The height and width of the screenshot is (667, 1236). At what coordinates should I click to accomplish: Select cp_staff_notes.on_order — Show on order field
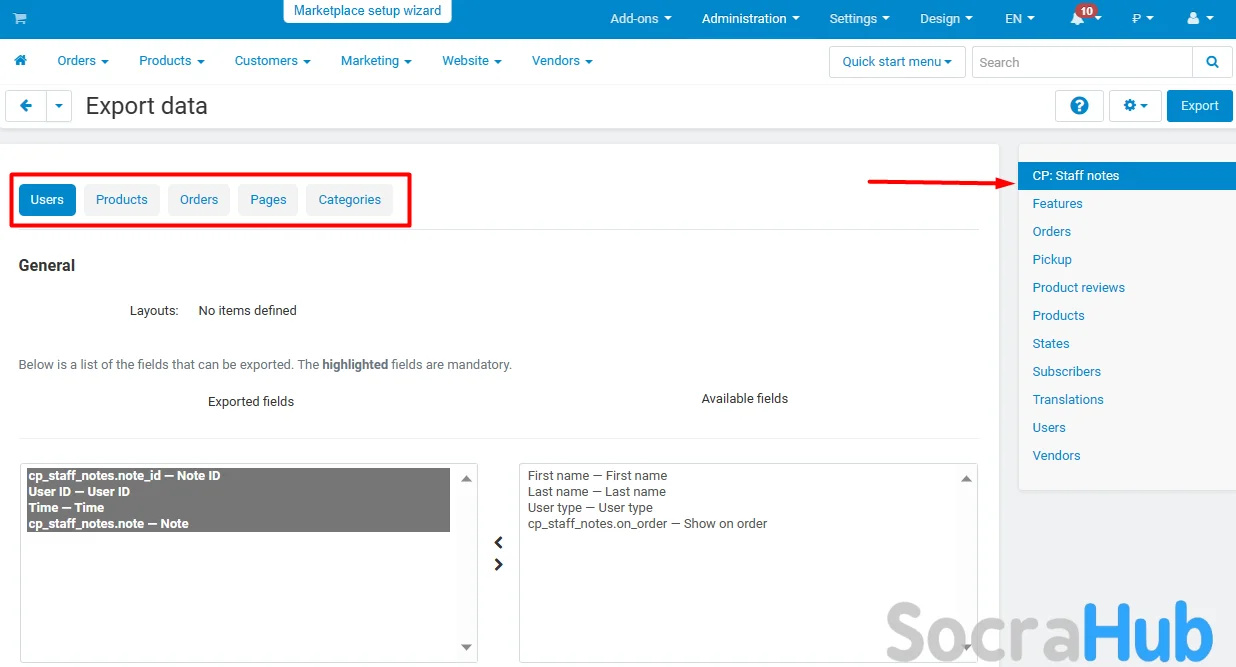pos(647,524)
